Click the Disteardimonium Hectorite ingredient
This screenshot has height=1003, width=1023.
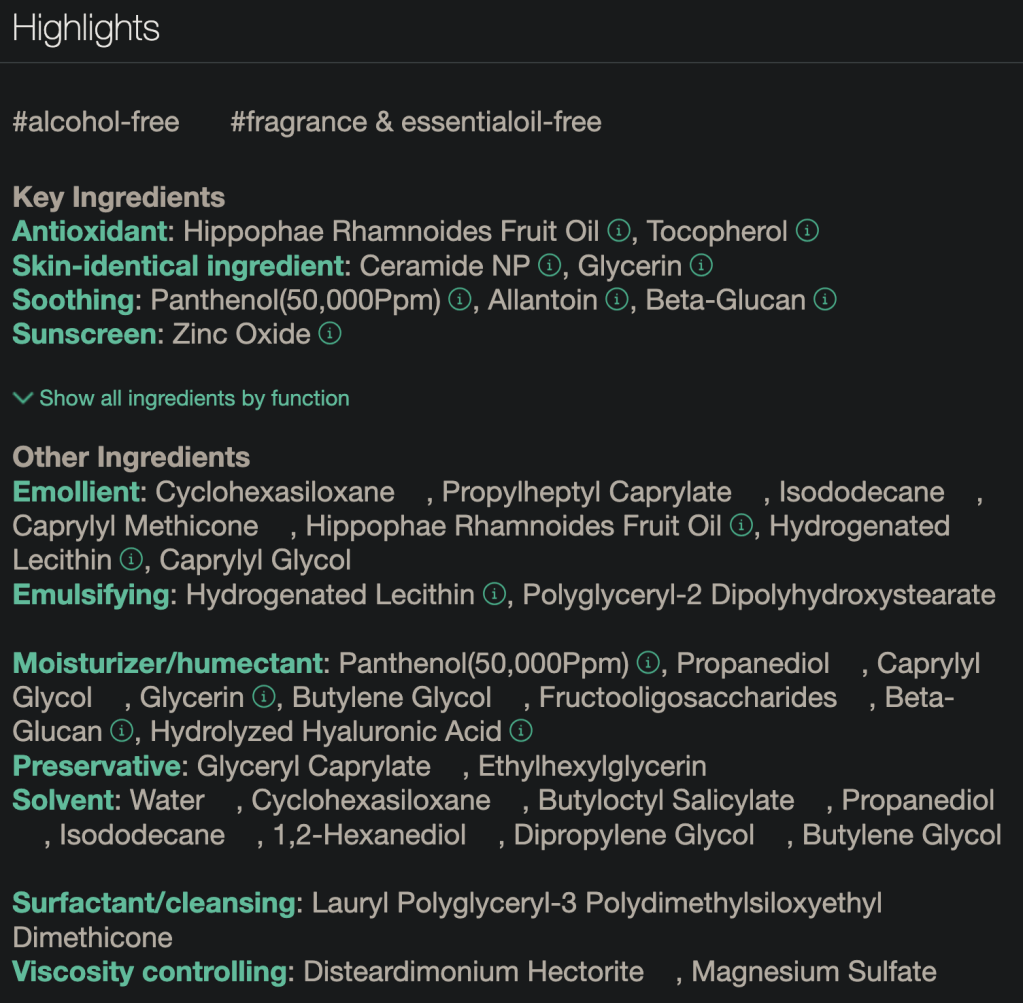click(473, 971)
